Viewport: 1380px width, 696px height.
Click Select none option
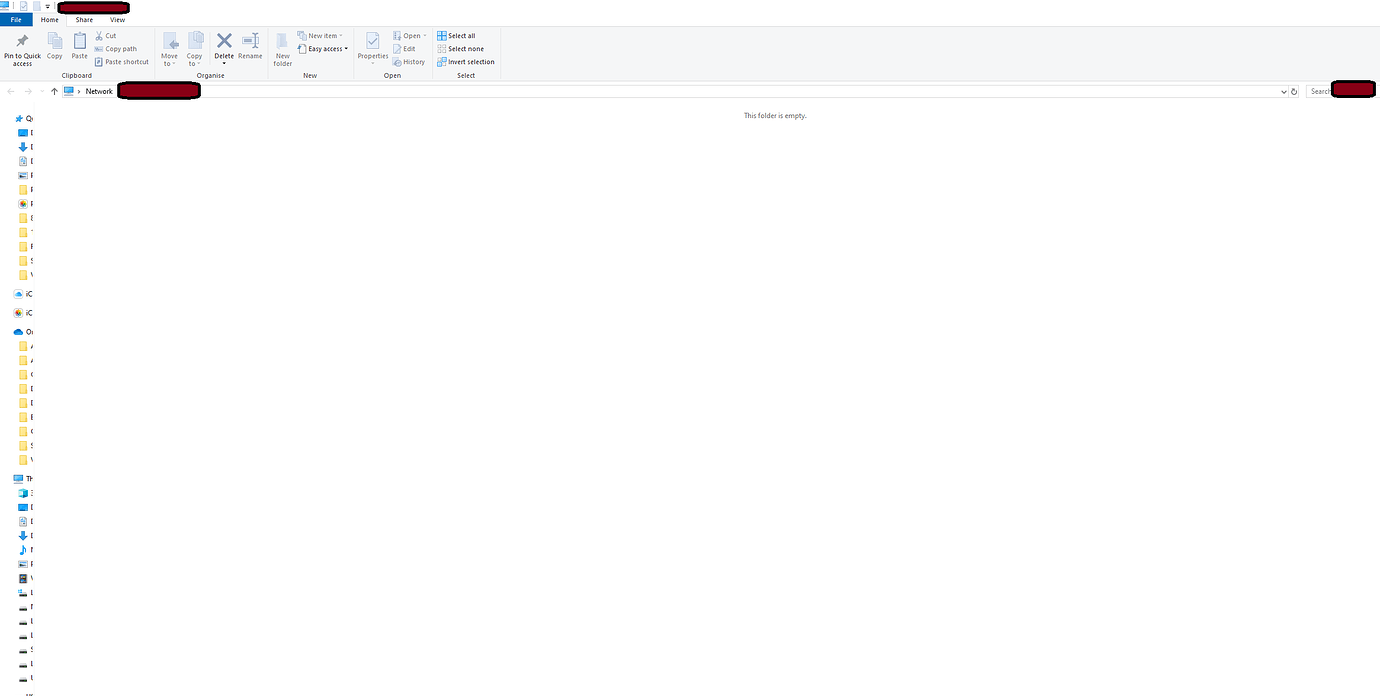click(460, 49)
